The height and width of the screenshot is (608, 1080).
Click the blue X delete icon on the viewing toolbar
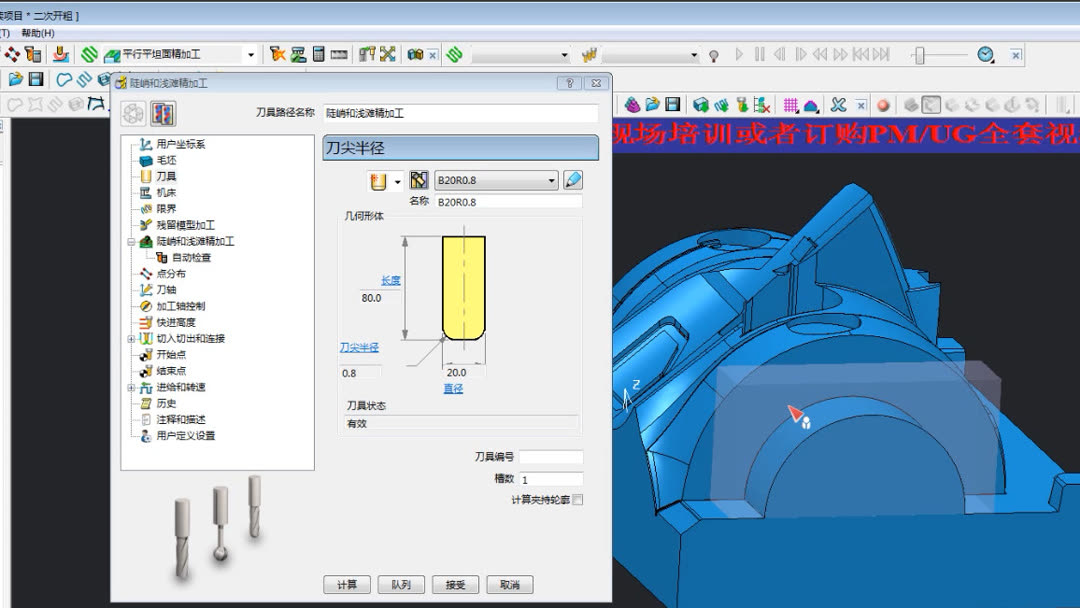coord(838,102)
